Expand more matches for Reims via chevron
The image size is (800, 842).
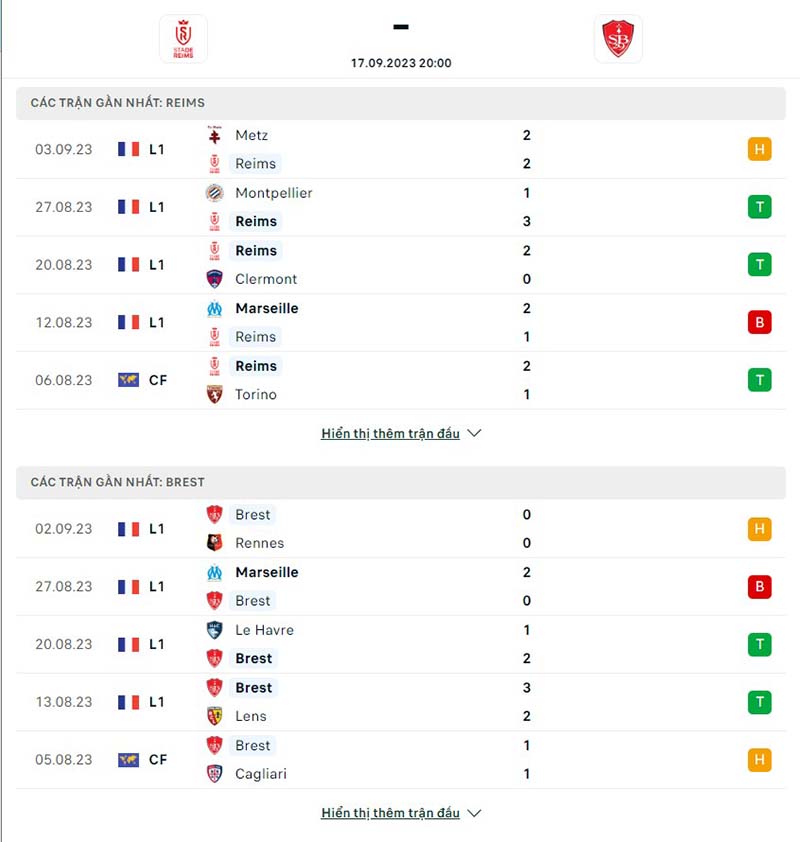473,433
